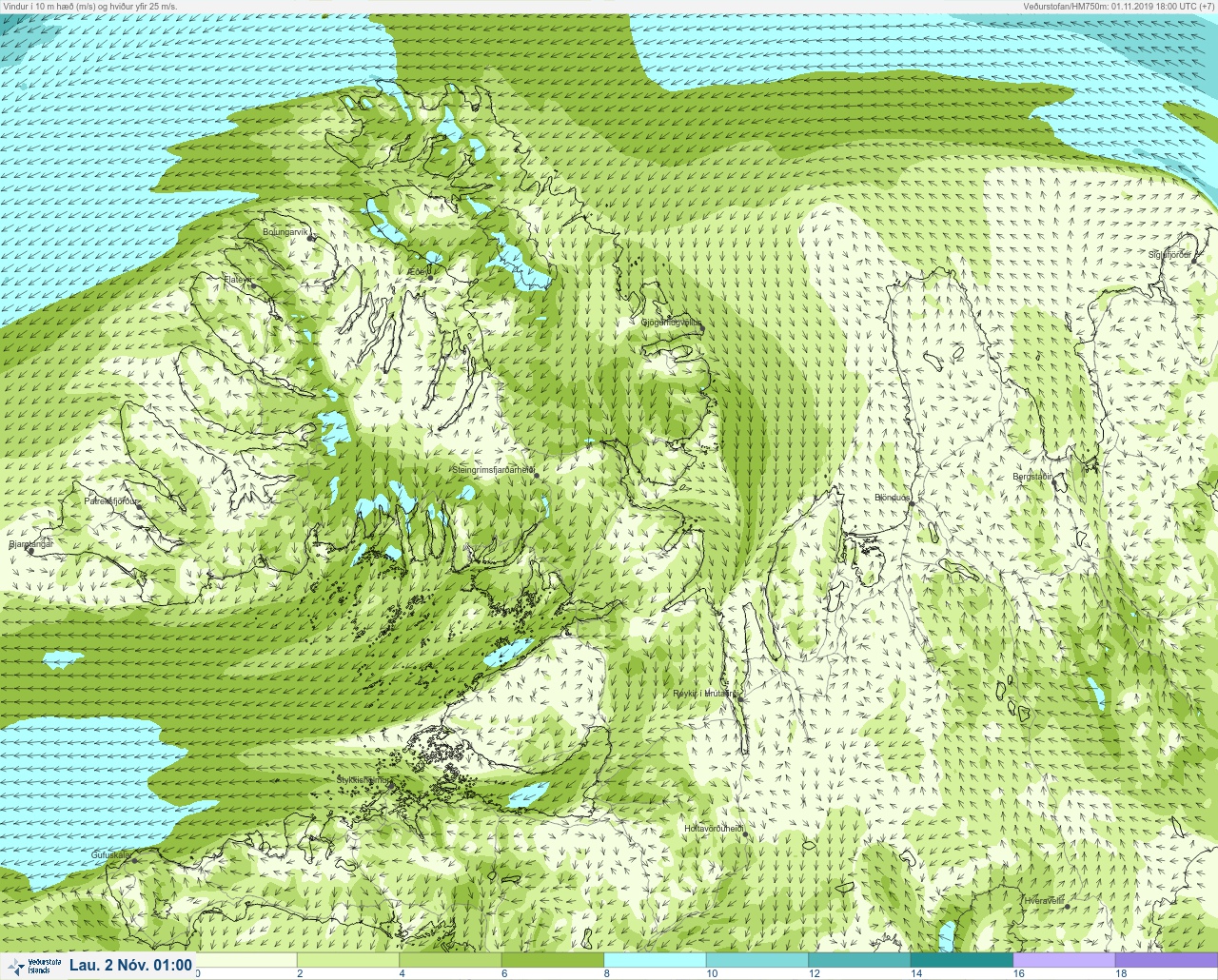The width and height of the screenshot is (1218, 980).
Task: Click the legend value '14'
Action: [x=916, y=973]
